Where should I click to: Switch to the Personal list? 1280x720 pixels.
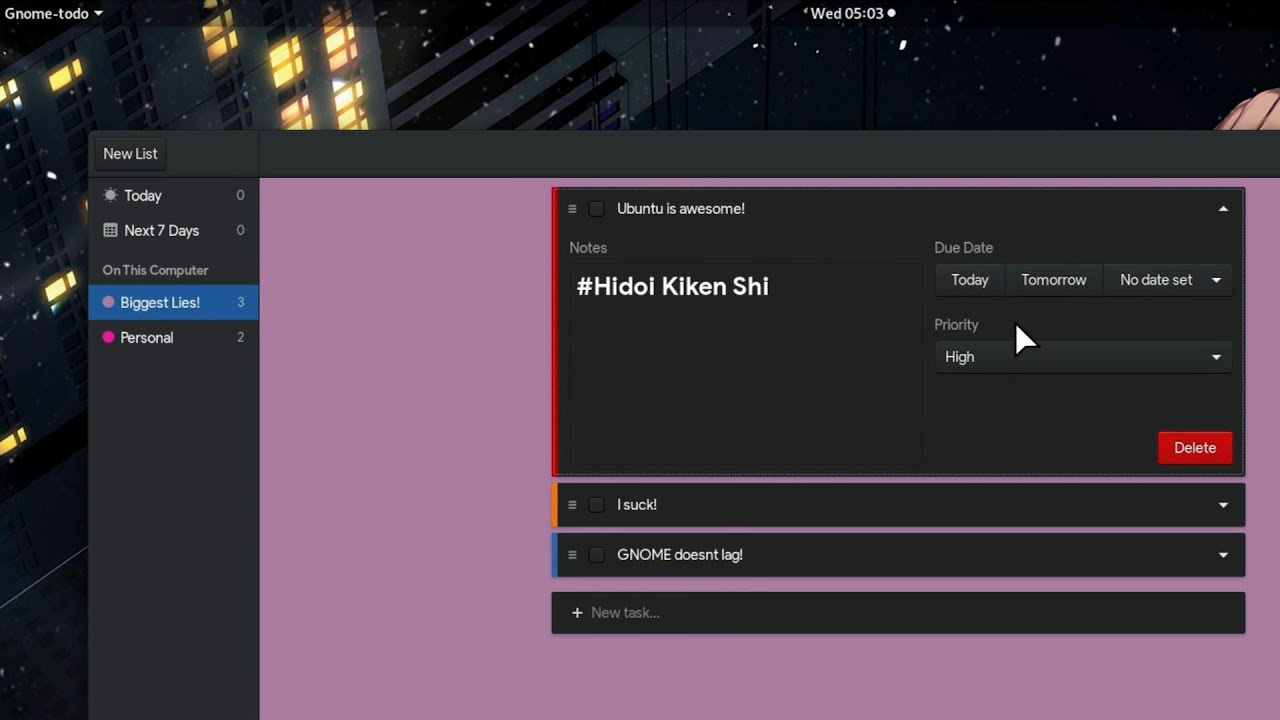[x=173, y=338]
